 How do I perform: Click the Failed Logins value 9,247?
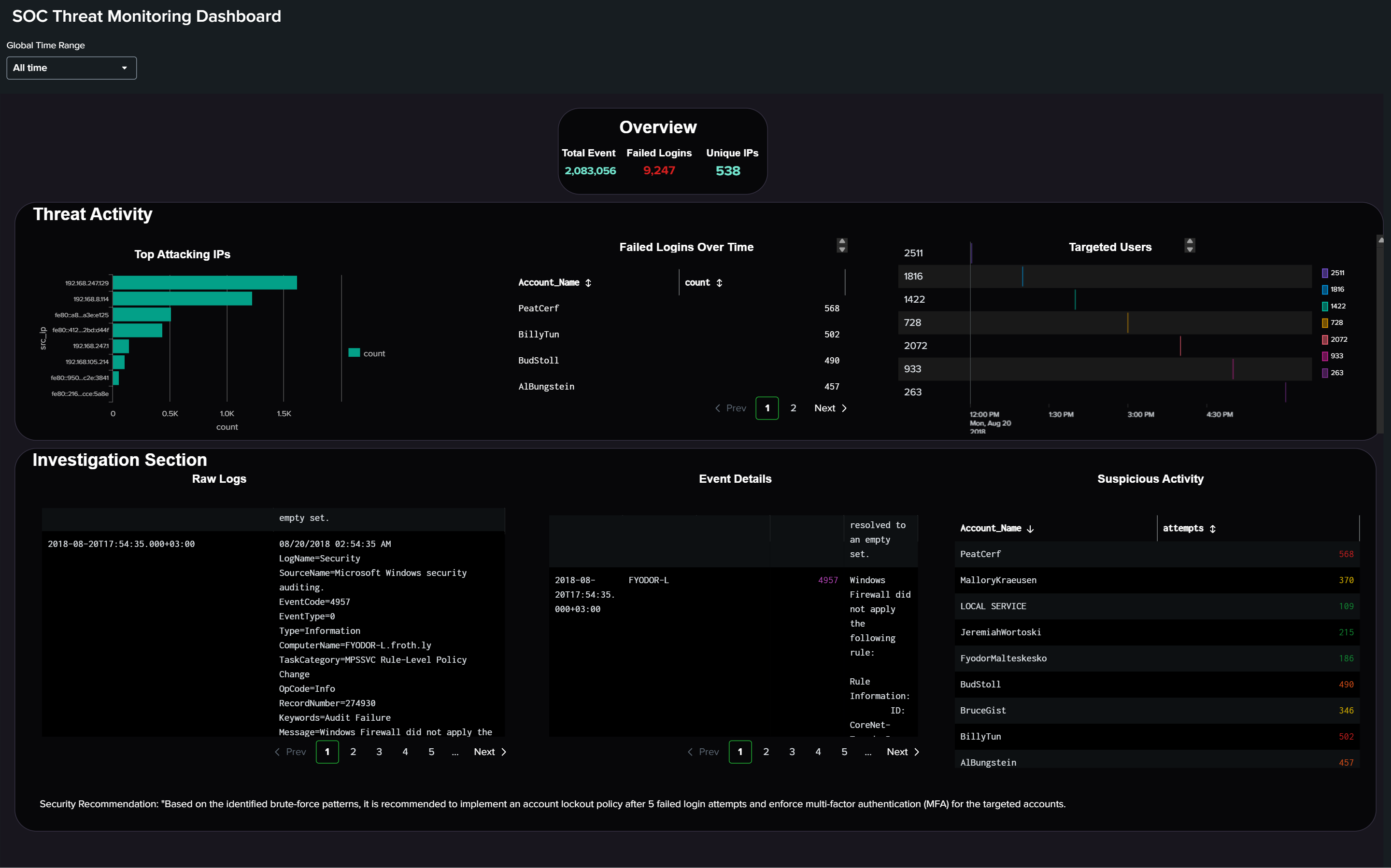(659, 170)
